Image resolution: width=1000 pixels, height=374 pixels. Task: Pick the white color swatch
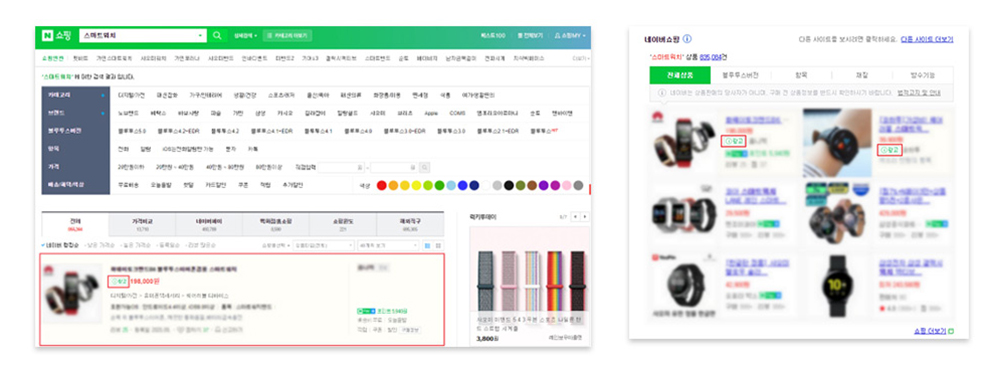tap(485, 186)
